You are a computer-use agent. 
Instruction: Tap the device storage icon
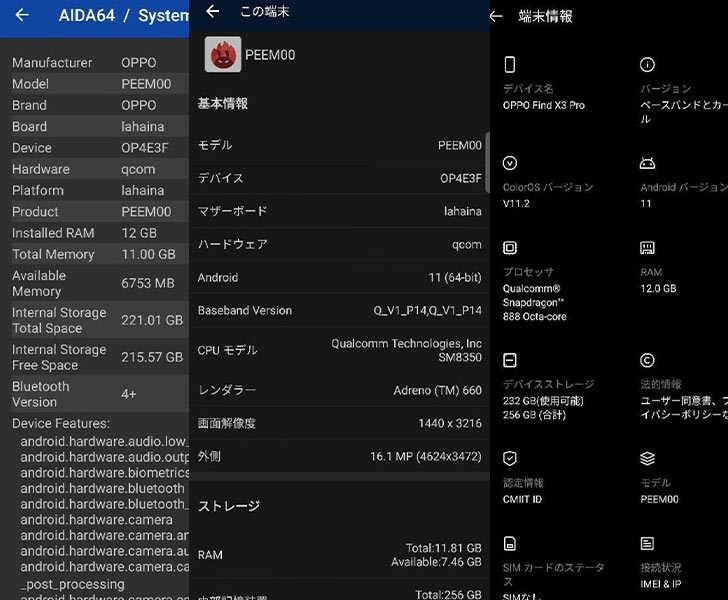pyautogui.click(x=510, y=360)
